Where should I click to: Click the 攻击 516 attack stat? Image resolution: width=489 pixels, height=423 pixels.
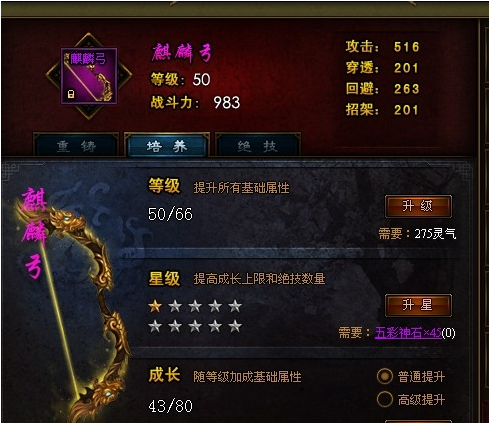382,47
